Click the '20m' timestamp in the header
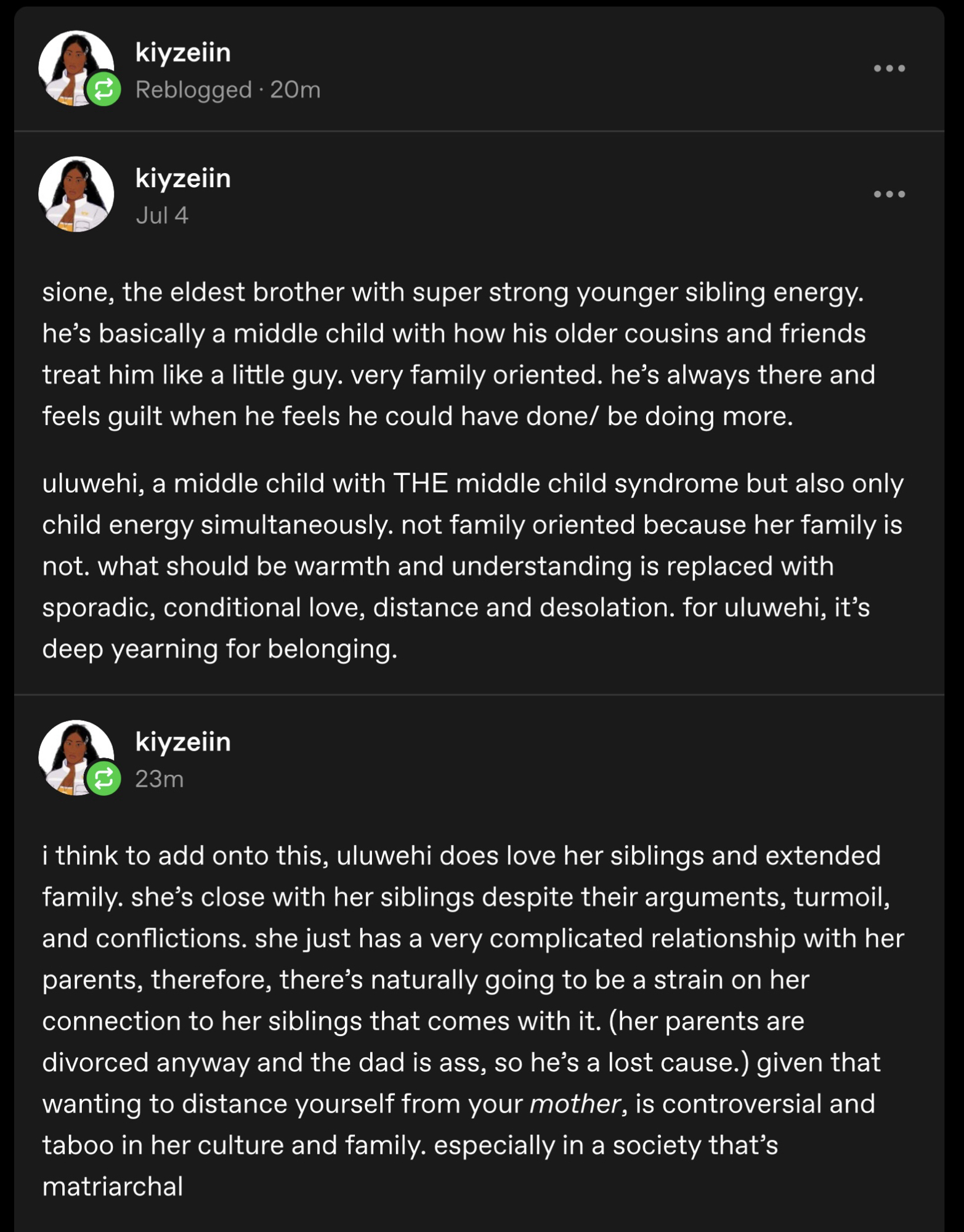 (x=295, y=90)
